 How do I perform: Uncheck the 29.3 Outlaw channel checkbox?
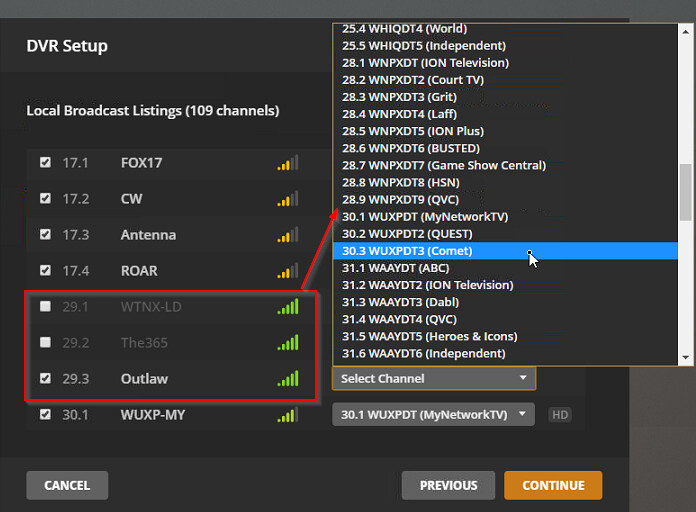(45, 378)
